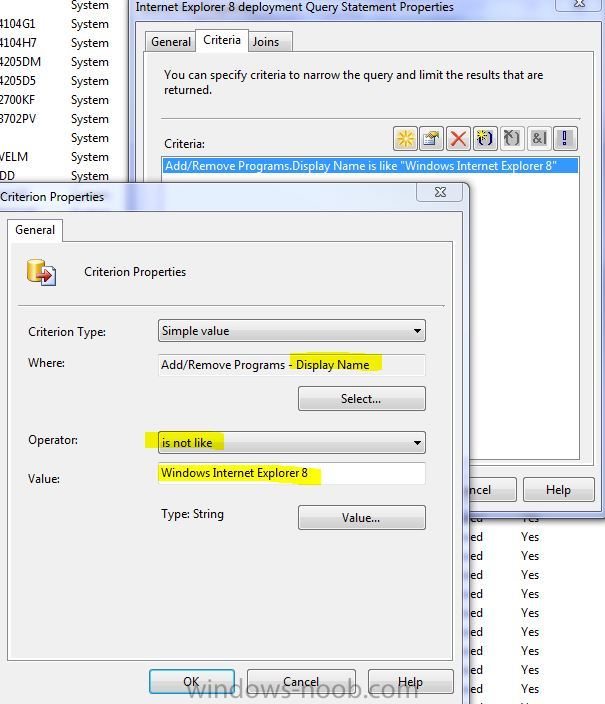Image resolution: width=605 pixels, height=704 pixels.
Task: Select the General tab in Criterion Properties
Action: point(35,230)
